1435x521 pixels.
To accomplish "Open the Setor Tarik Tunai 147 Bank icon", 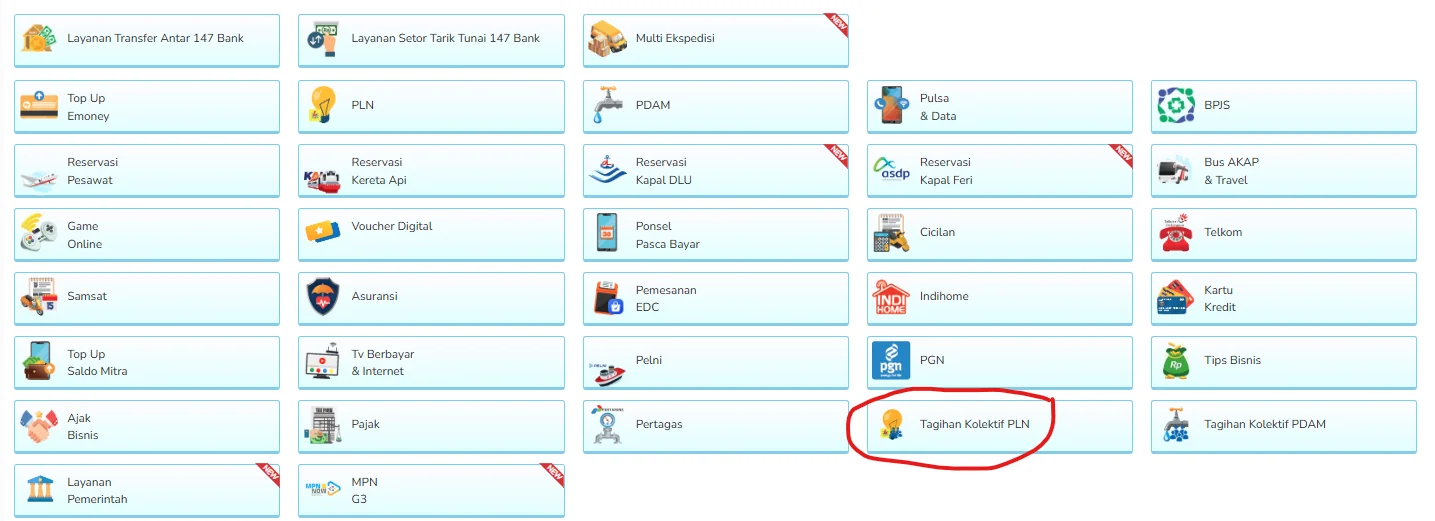I will [x=324, y=39].
